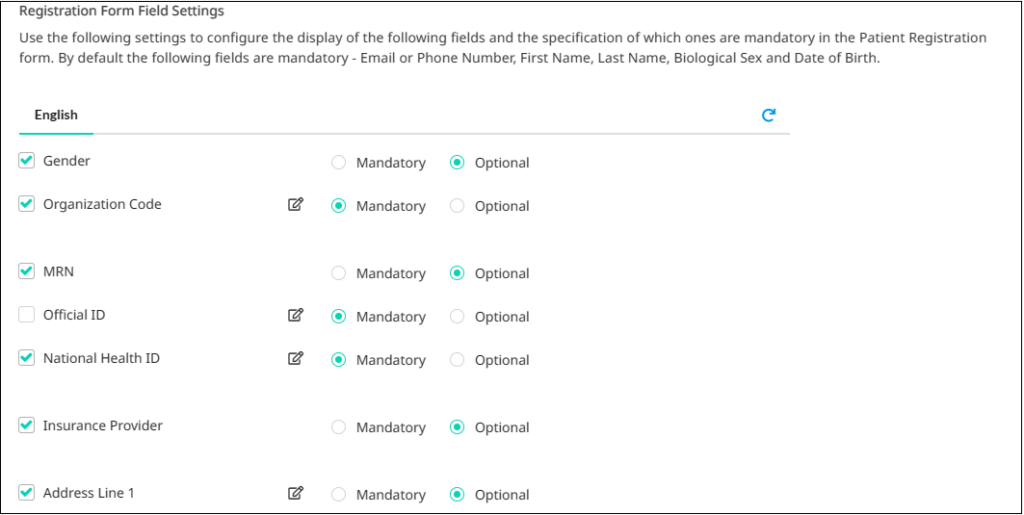
Task: Toggle the Insurance Provider checkbox
Action: [26, 426]
